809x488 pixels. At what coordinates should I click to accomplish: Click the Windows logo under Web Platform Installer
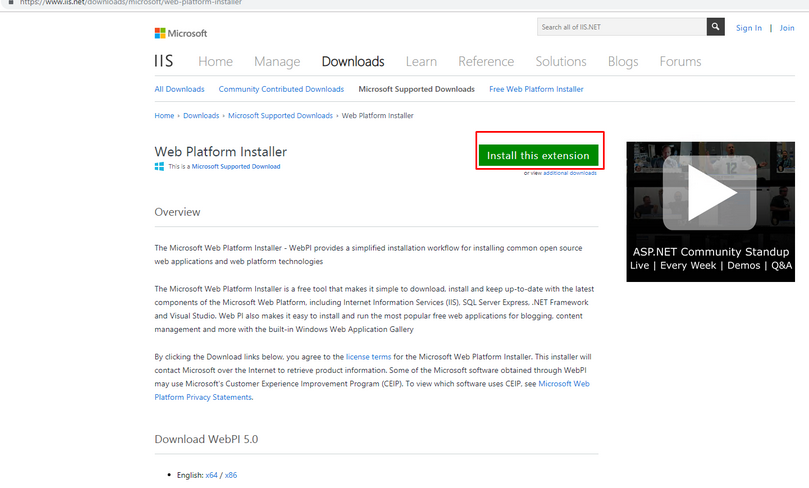click(x=159, y=166)
